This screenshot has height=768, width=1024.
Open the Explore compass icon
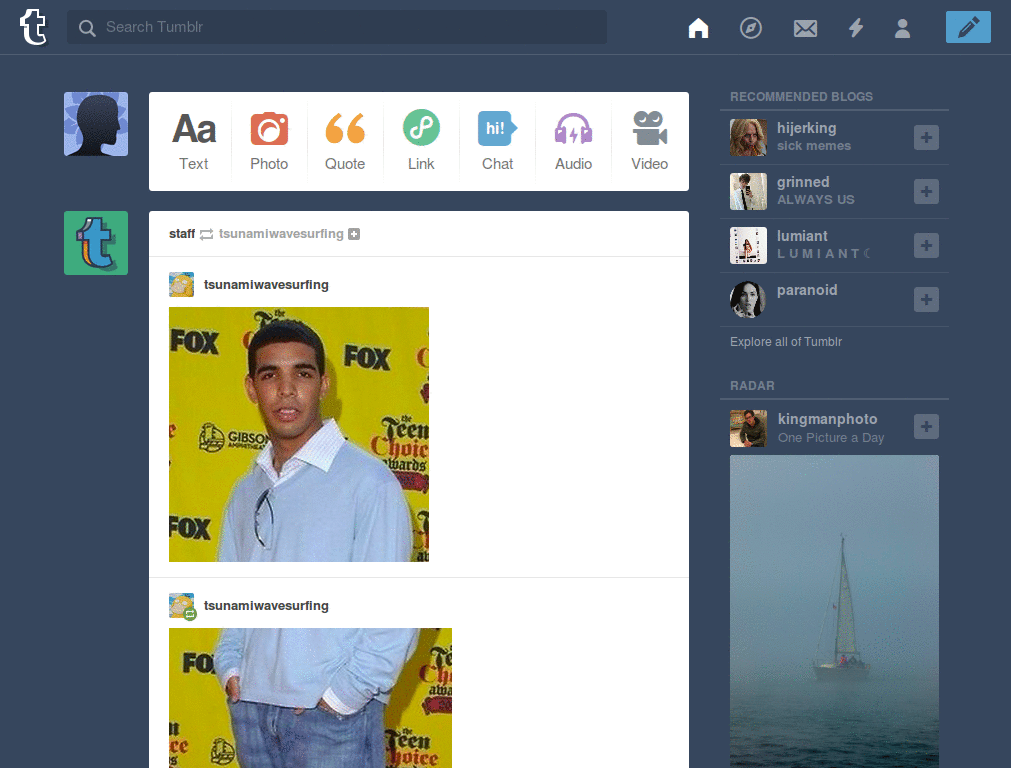(750, 28)
